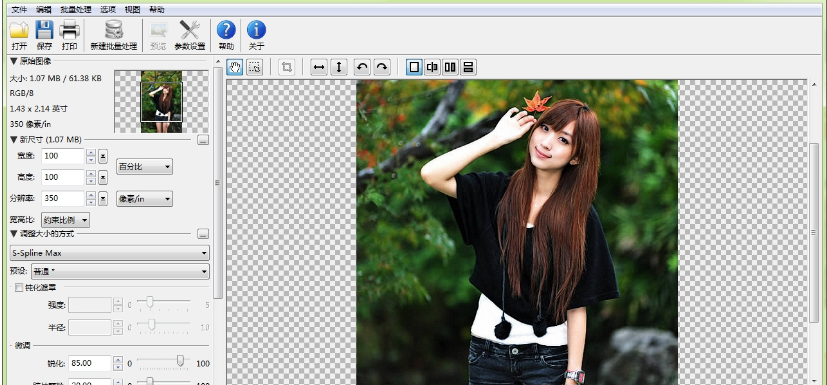Click the 半径 radius slider handle
This screenshot has width=827, height=385.
point(151,325)
